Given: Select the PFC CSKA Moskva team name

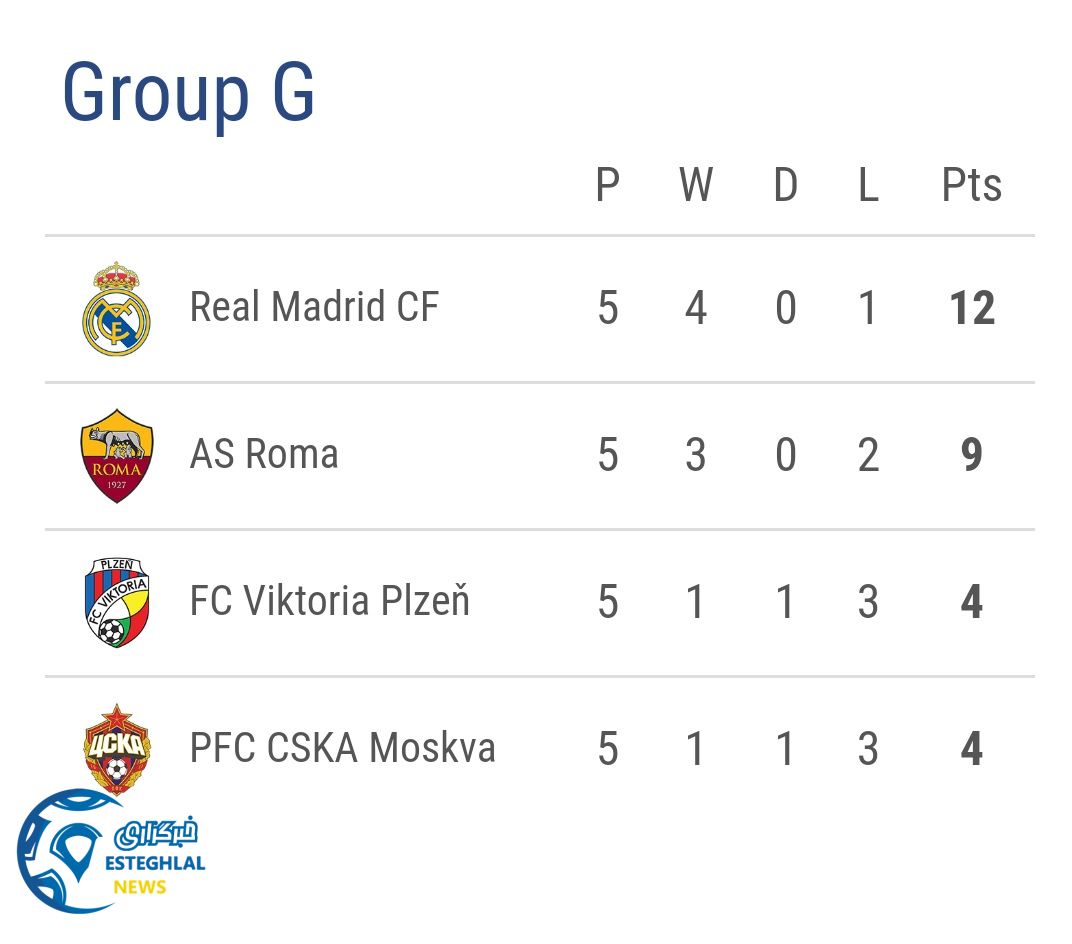Looking at the screenshot, I should tap(342, 748).
